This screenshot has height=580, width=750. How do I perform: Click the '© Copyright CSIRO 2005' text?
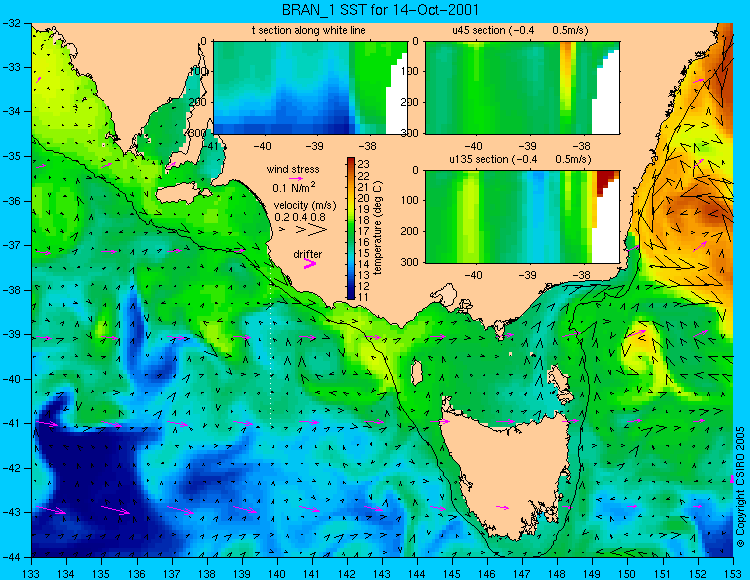[x=740, y=487]
